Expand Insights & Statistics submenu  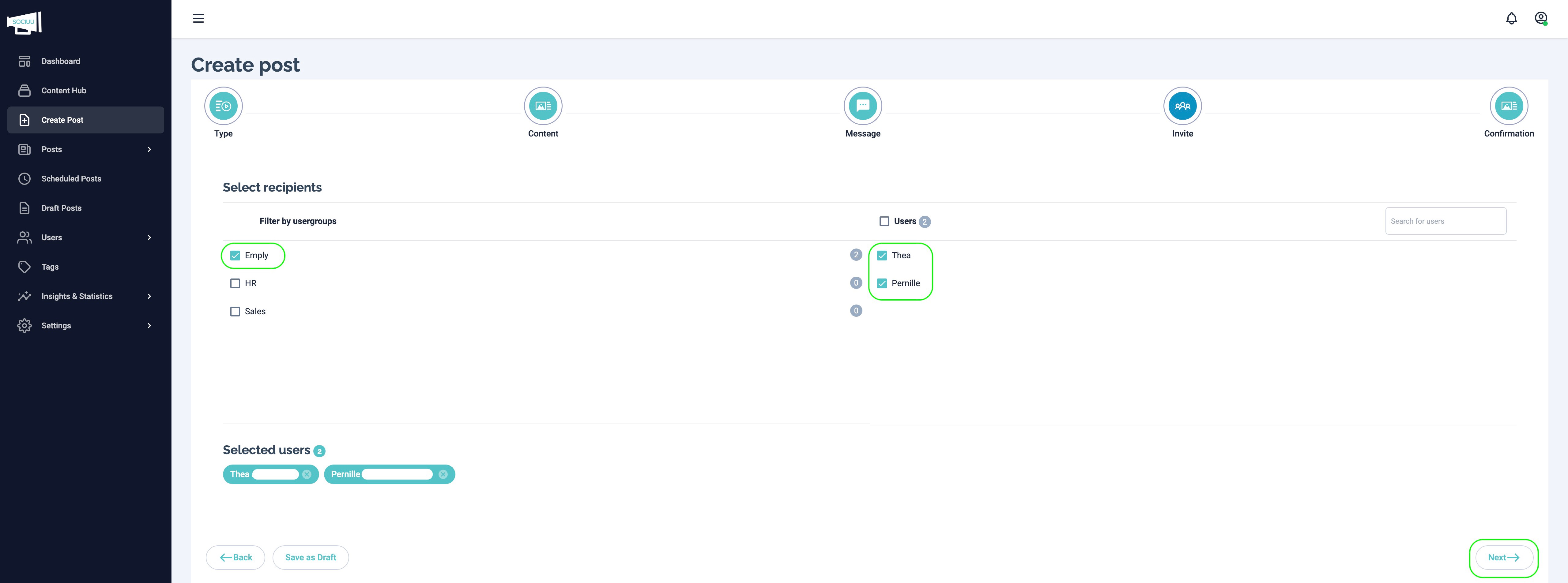[x=149, y=296]
